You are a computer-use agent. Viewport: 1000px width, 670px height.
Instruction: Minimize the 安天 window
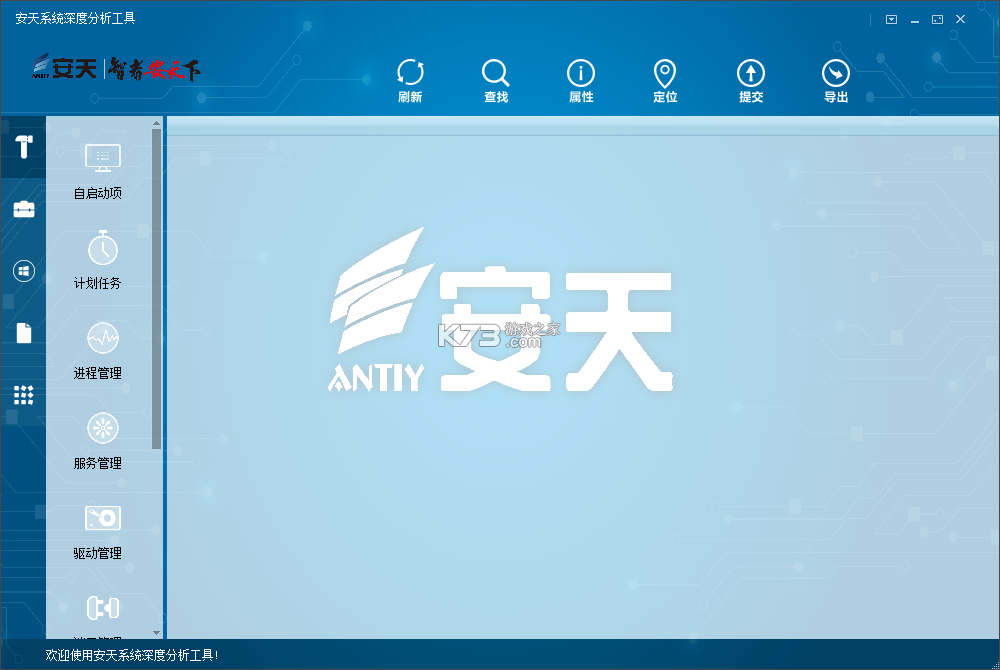click(x=915, y=20)
